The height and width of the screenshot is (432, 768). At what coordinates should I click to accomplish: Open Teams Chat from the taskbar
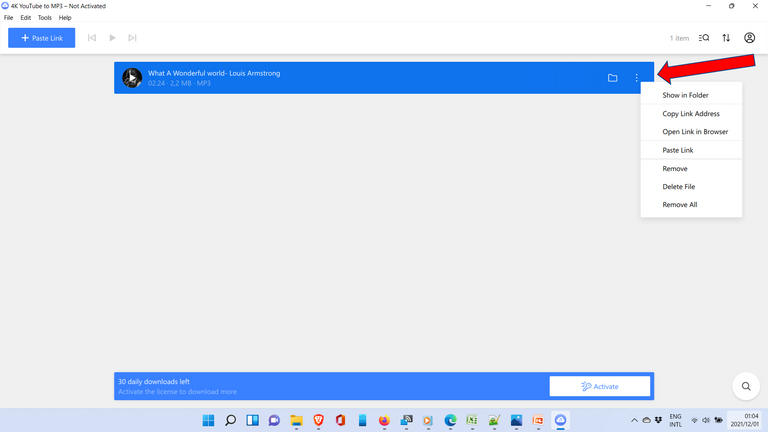click(x=274, y=420)
